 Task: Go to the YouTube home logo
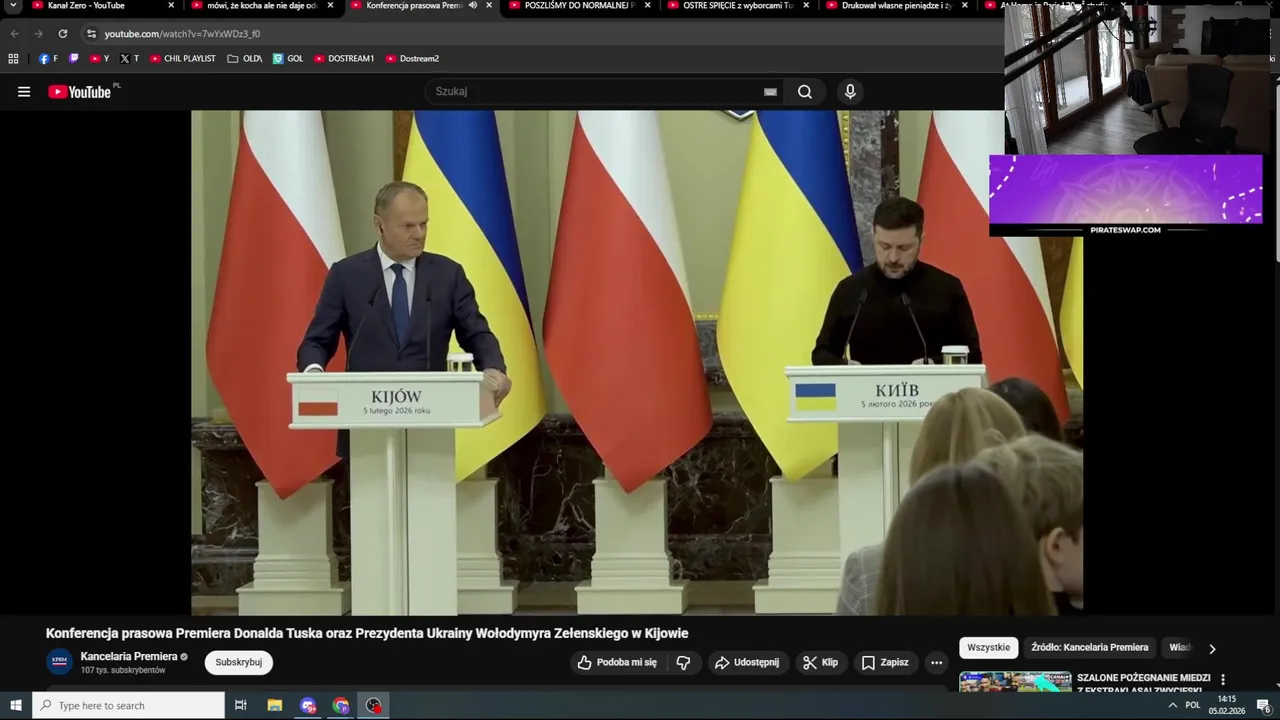pos(79,92)
